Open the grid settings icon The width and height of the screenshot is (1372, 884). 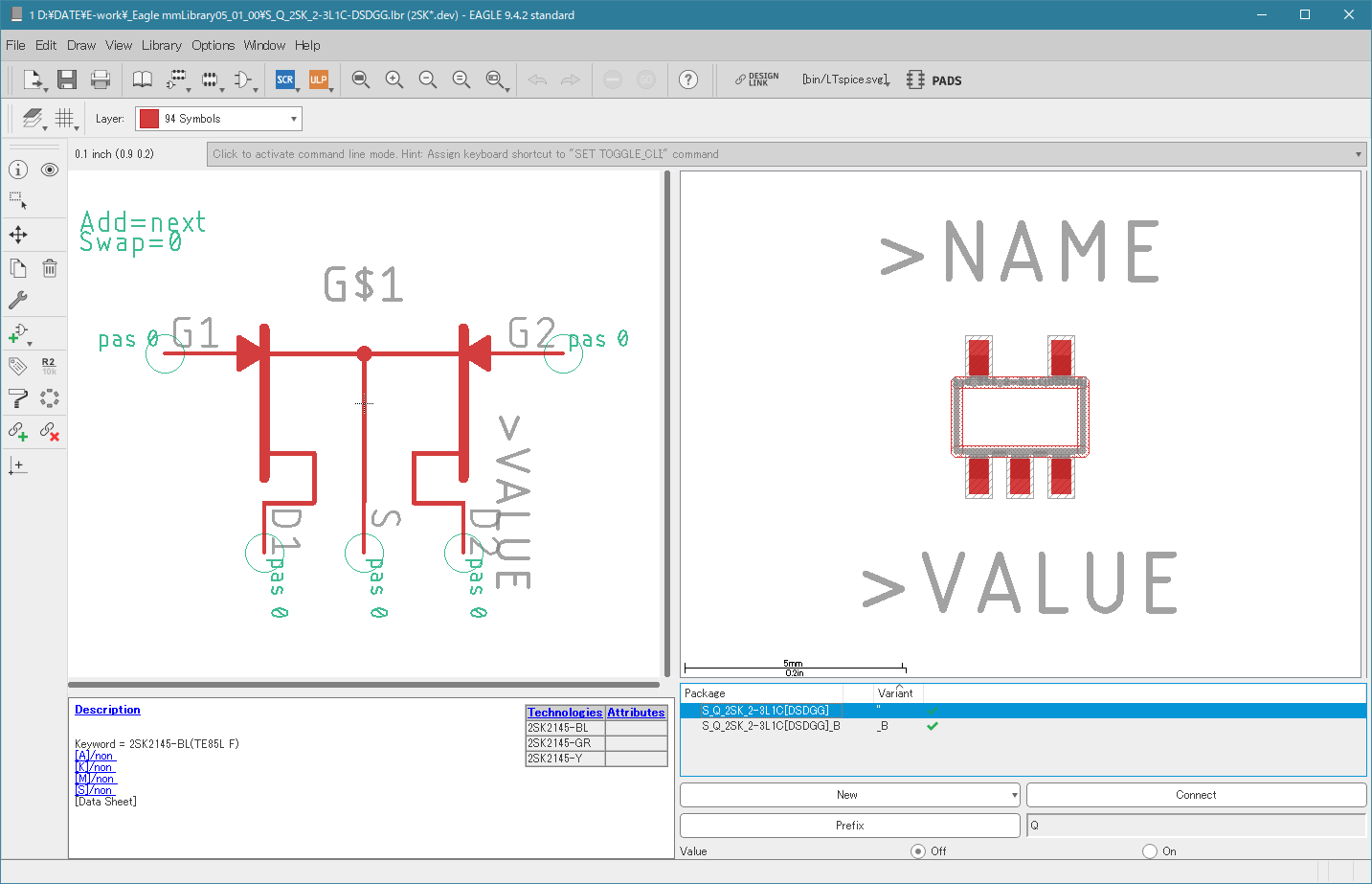[65, 119]
